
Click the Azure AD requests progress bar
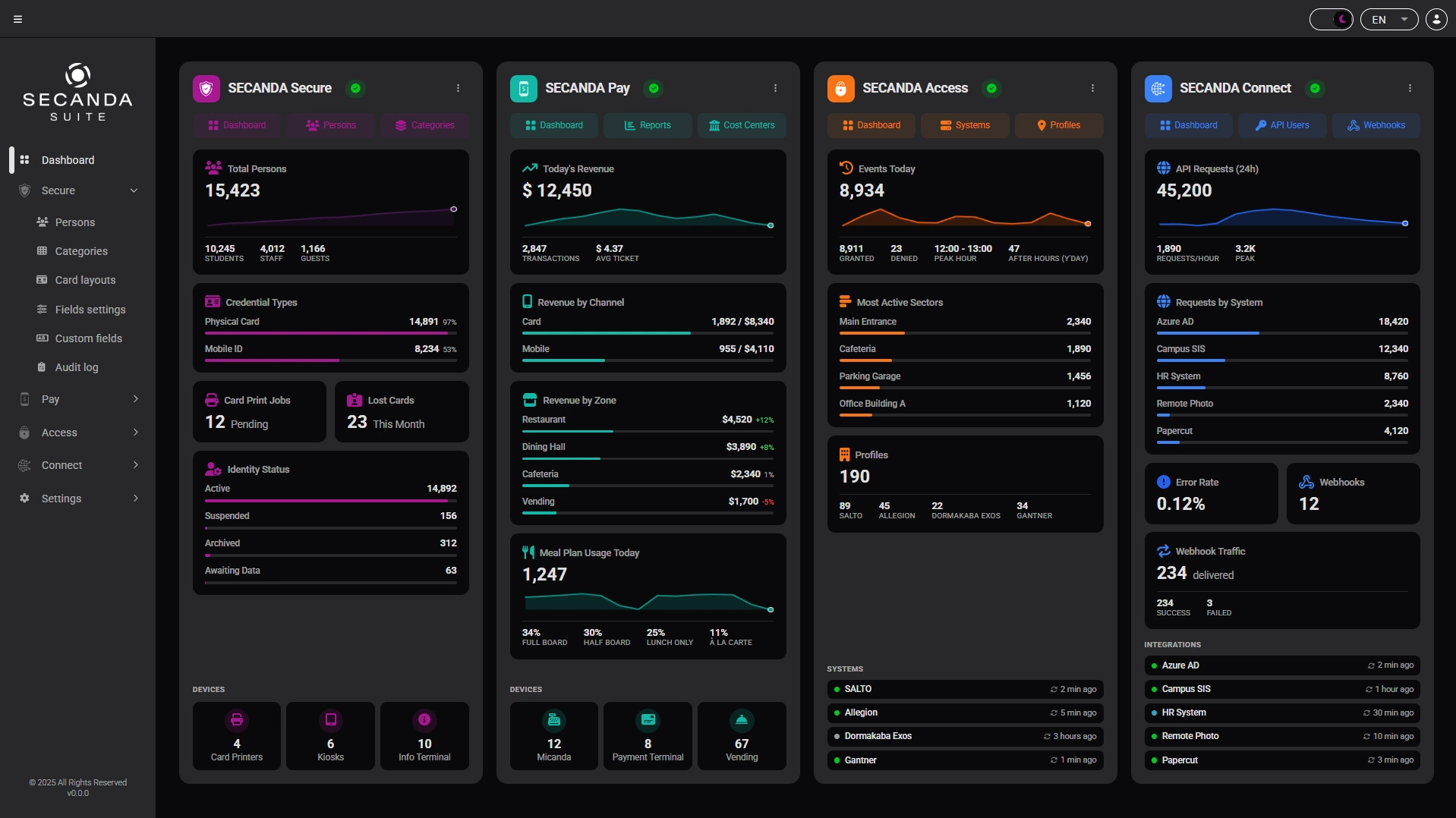tap(1283, 333)
